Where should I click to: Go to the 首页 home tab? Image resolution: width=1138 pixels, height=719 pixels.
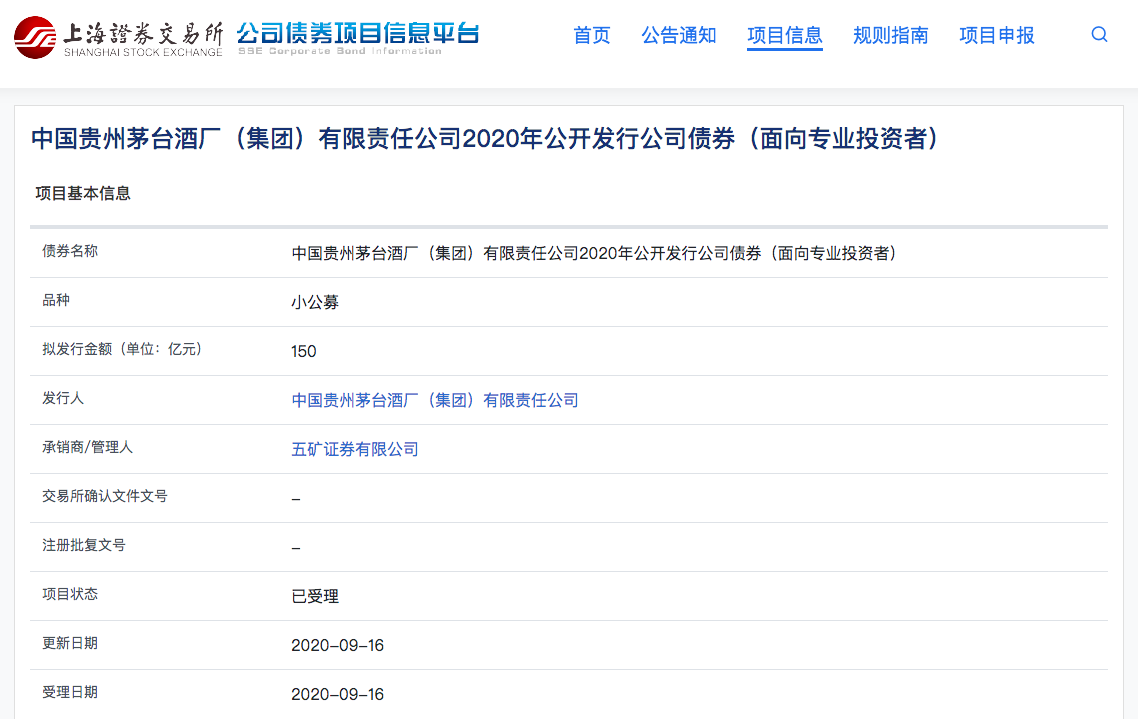[591, 35]
